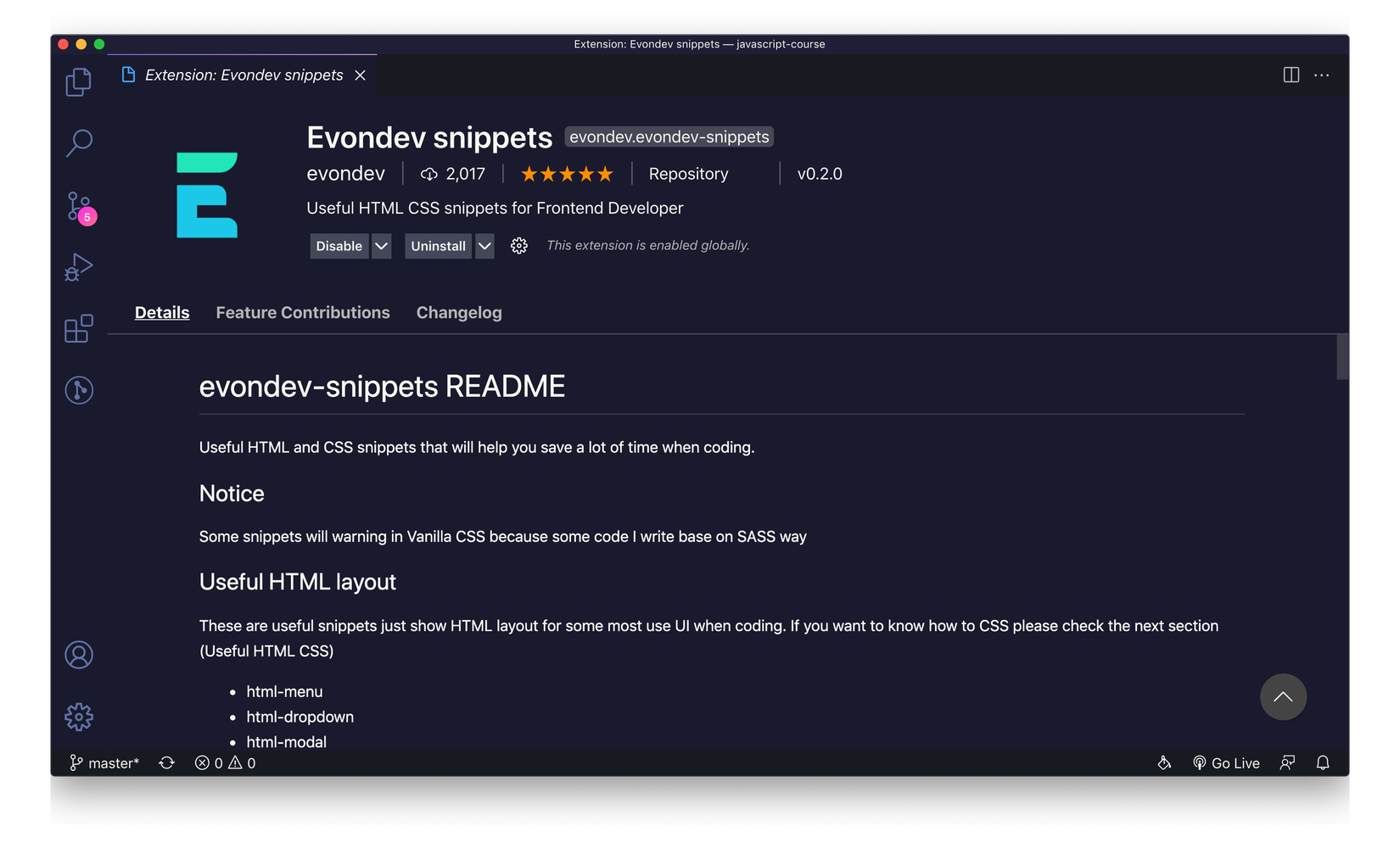Switch to the Feature Contributions tab
This screenshot has height=843, width=1400.
click(302, 312)
